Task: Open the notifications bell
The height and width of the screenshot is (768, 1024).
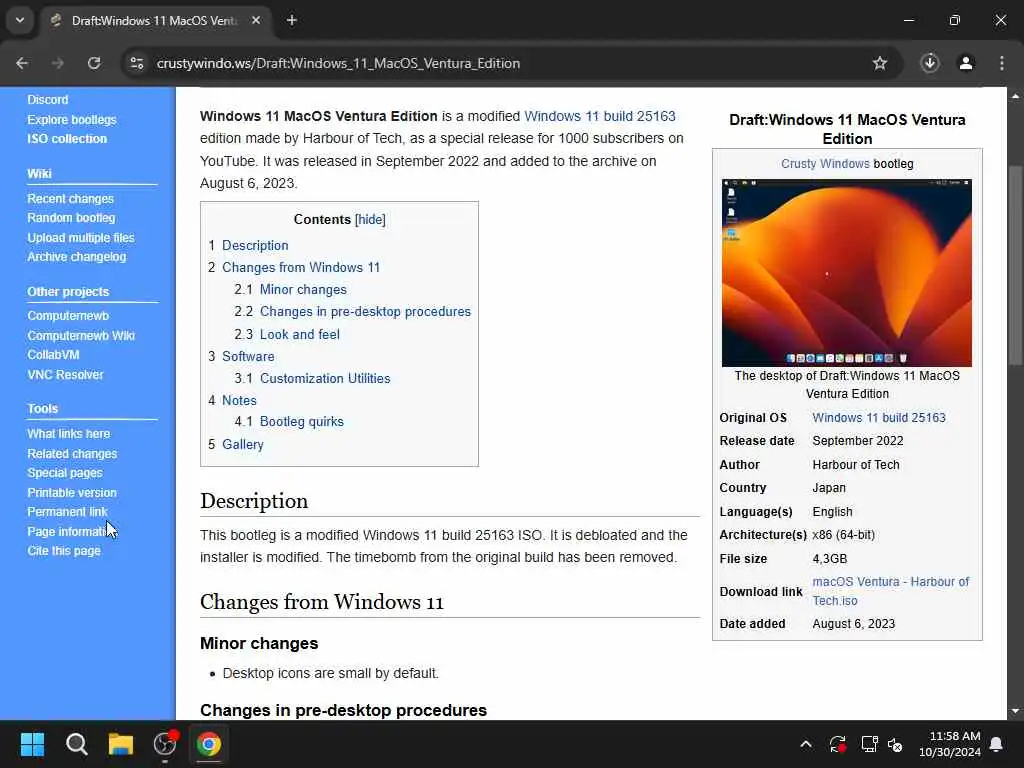Action: coord(997,744)
